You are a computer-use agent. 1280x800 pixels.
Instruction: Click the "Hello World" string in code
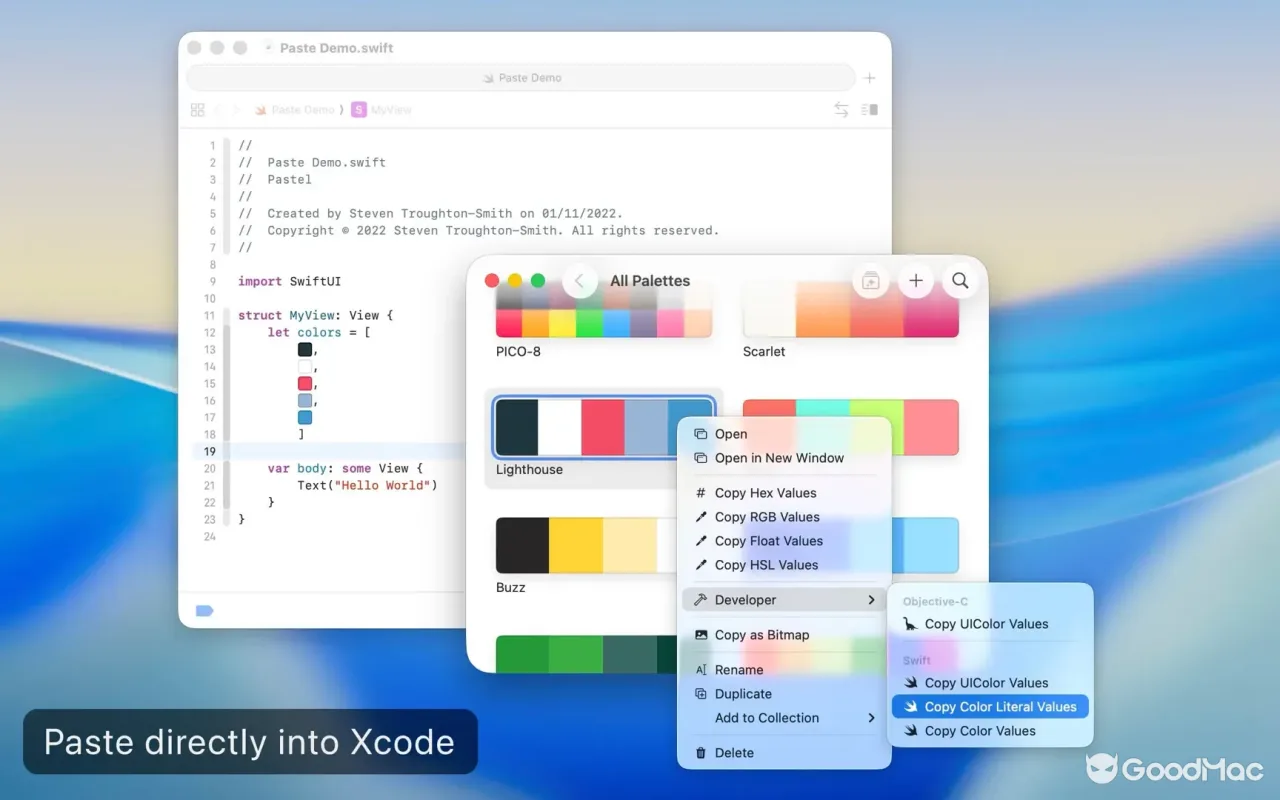pyautogui.click(x=382, y=485)
